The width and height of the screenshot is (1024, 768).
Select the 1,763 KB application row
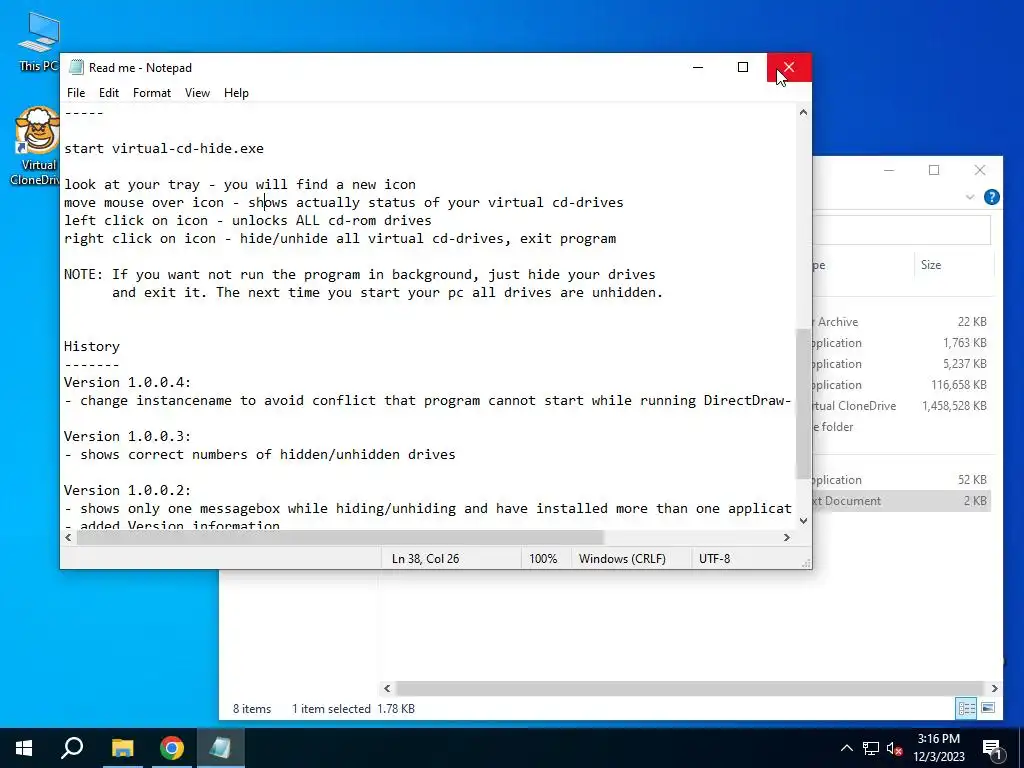tap(902, 343)
